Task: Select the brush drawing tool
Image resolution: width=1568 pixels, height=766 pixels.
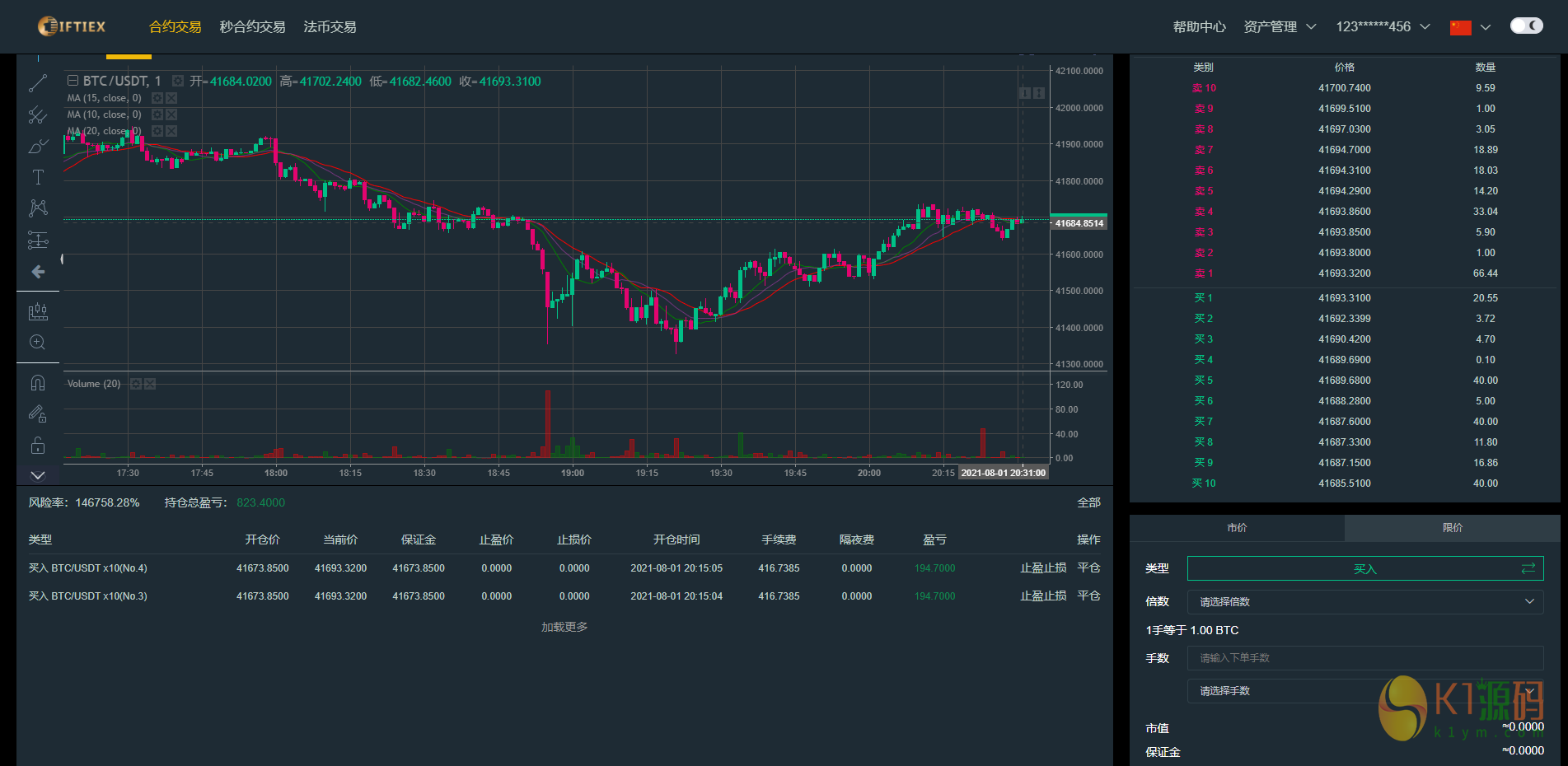Action: [x=38, y=146]
